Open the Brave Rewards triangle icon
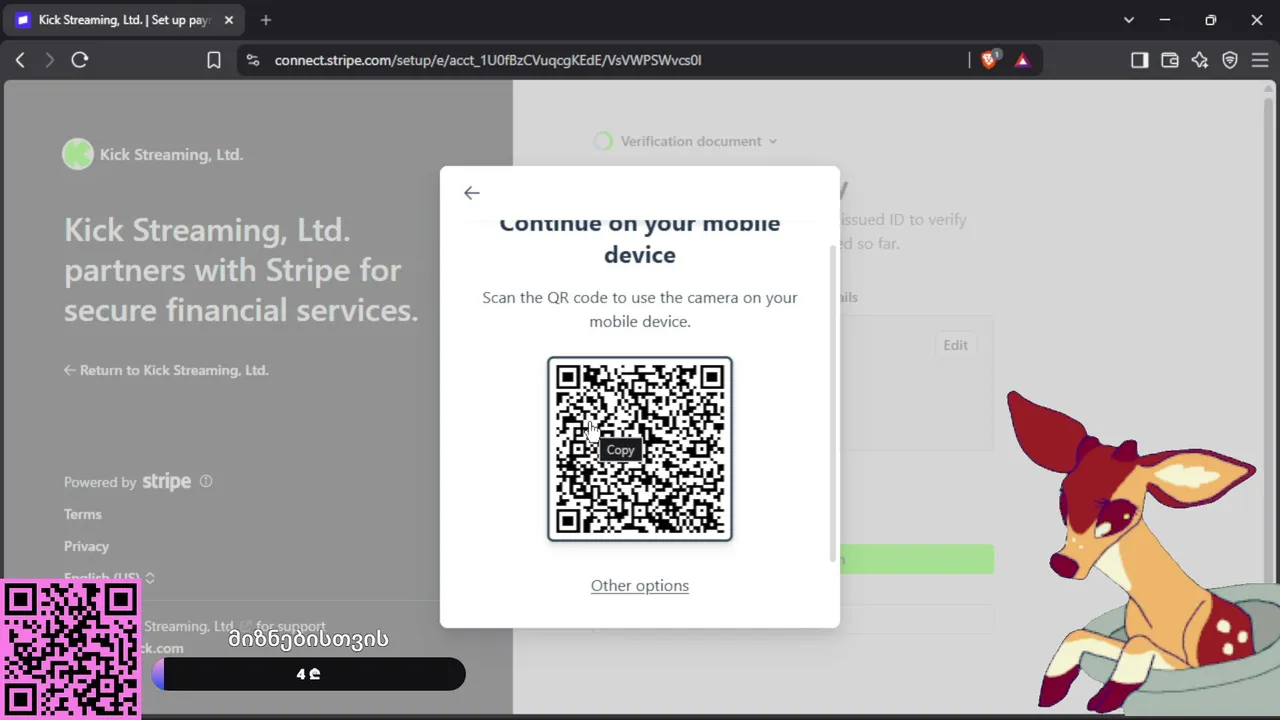Image resolution: width=1280 pixels, height=720 pixels. [1022, 60]
